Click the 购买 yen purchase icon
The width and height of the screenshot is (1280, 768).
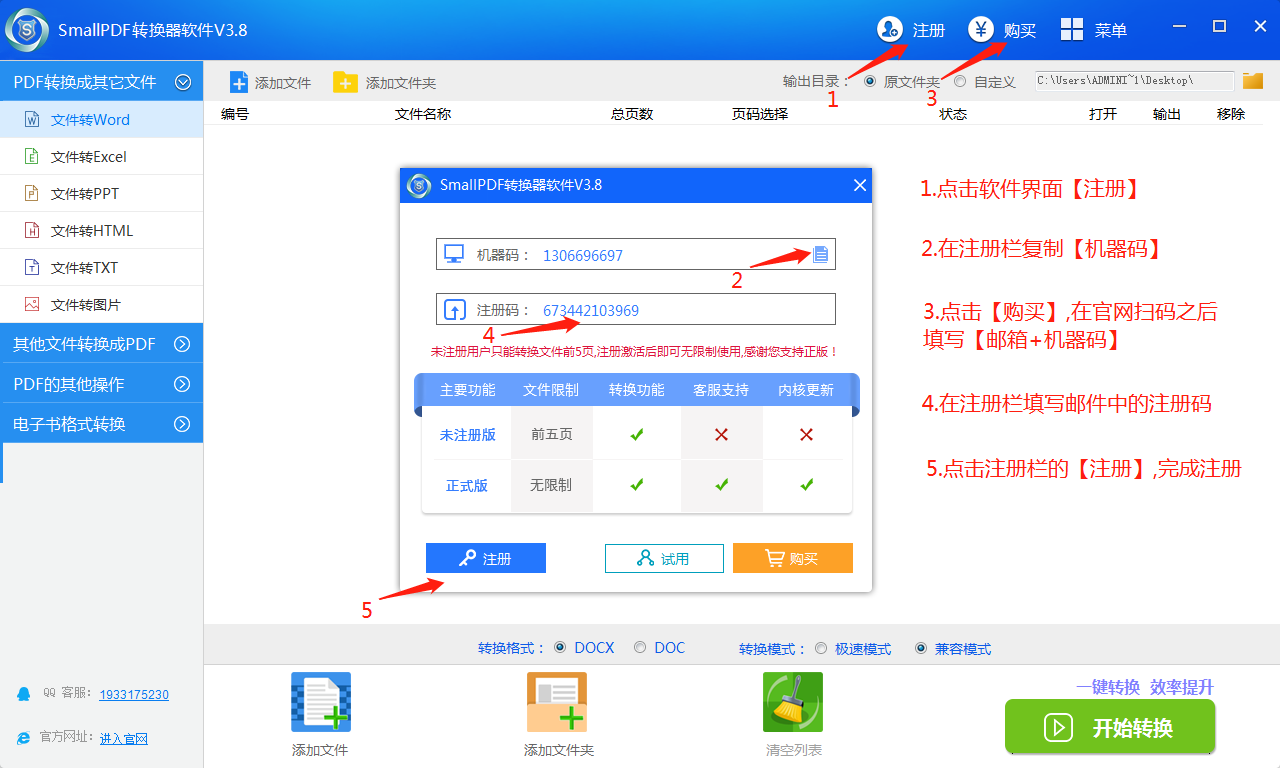coord(981,29)
